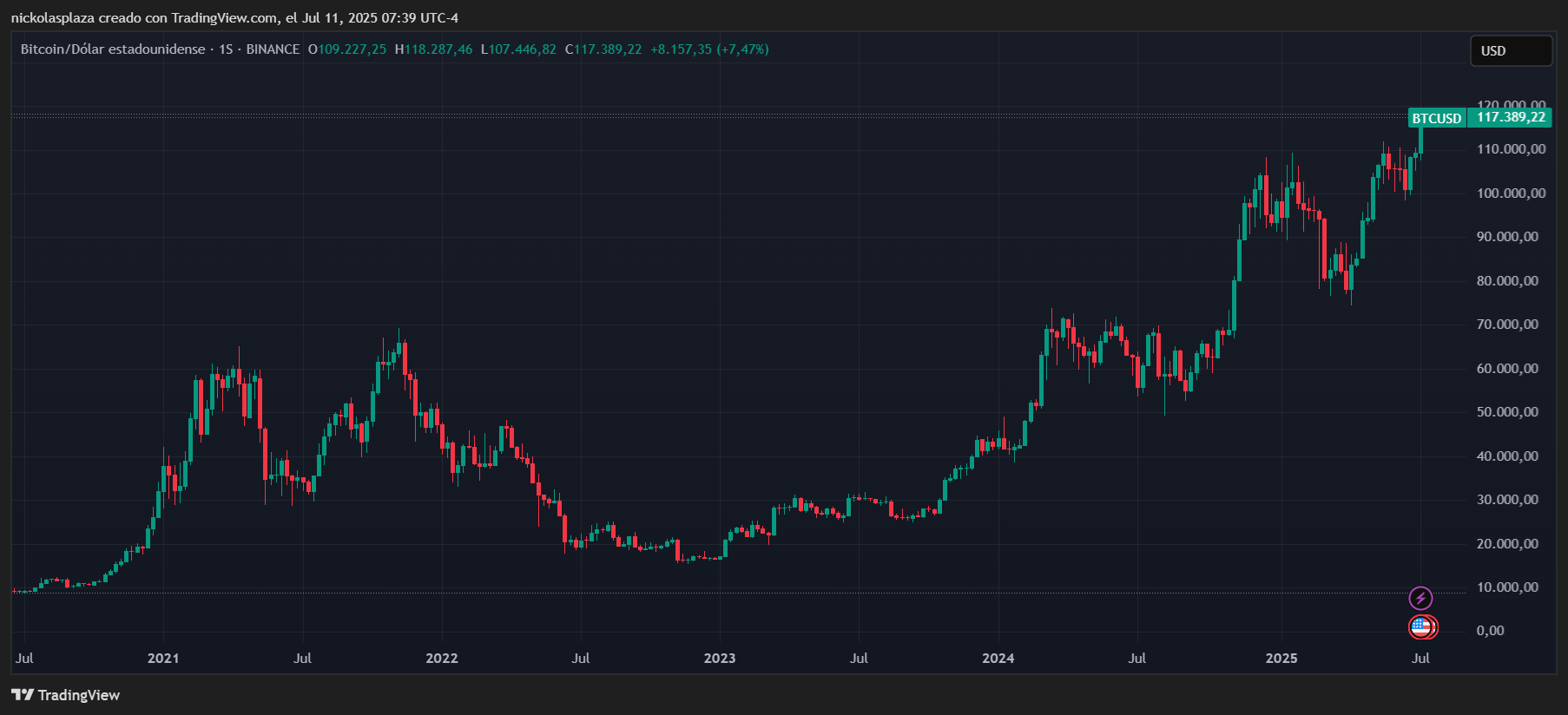Image resolution: width=1568 pixels, height=715 pixels.
Task: Click the 30.000,00 price axis label
Action: coord(1507,500)
